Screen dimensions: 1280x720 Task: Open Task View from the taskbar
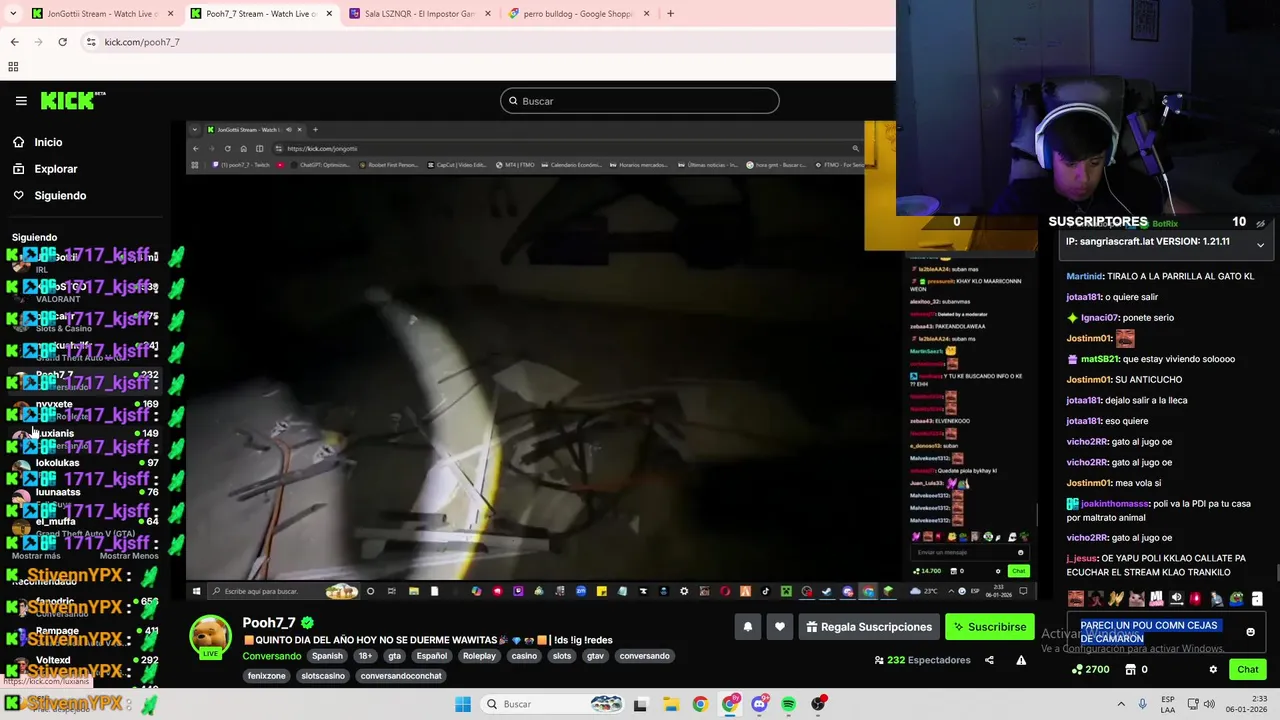pos(640,704)
